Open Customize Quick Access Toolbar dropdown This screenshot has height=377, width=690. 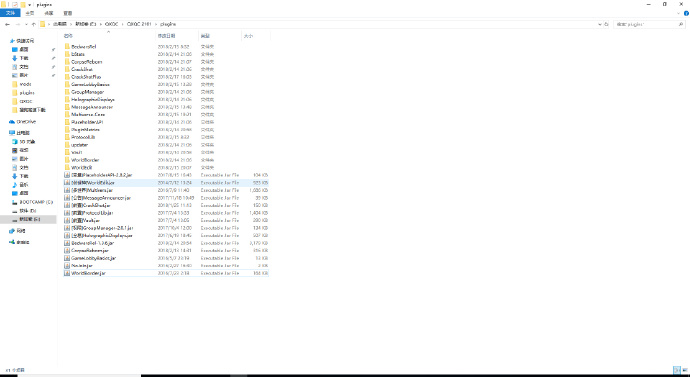pos(29,4)
